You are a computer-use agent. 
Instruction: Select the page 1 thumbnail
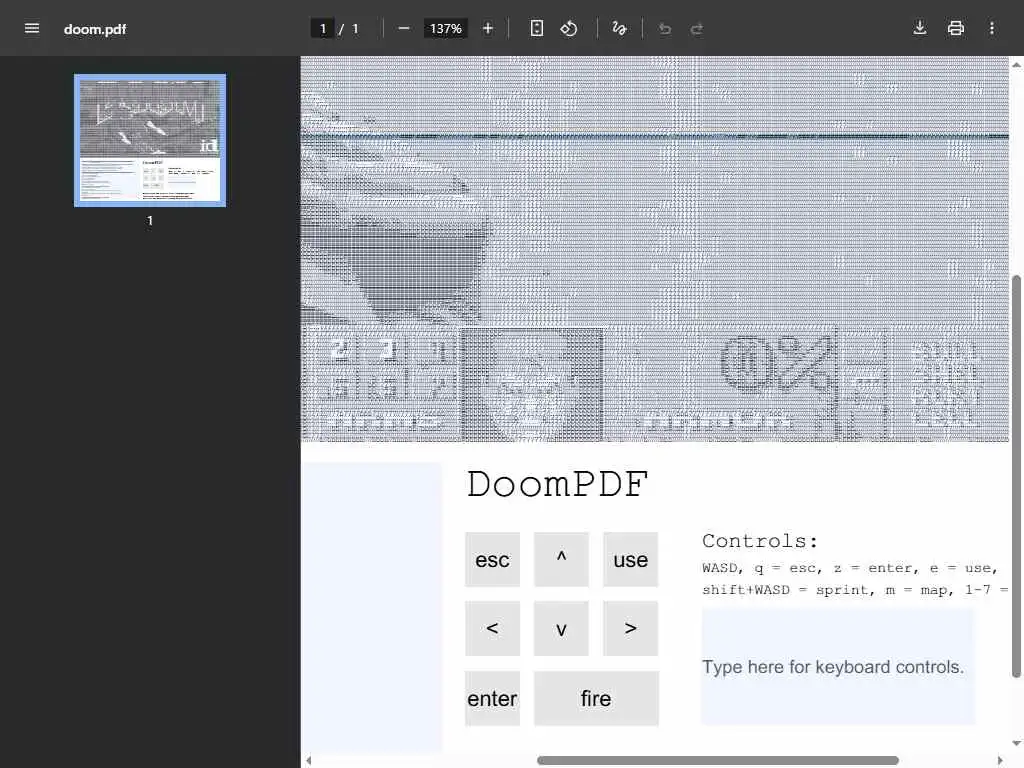tap(150, 140)
